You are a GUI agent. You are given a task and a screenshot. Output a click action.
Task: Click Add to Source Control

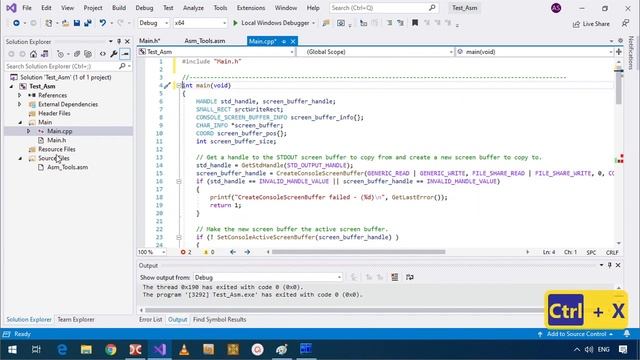point(576,334)
